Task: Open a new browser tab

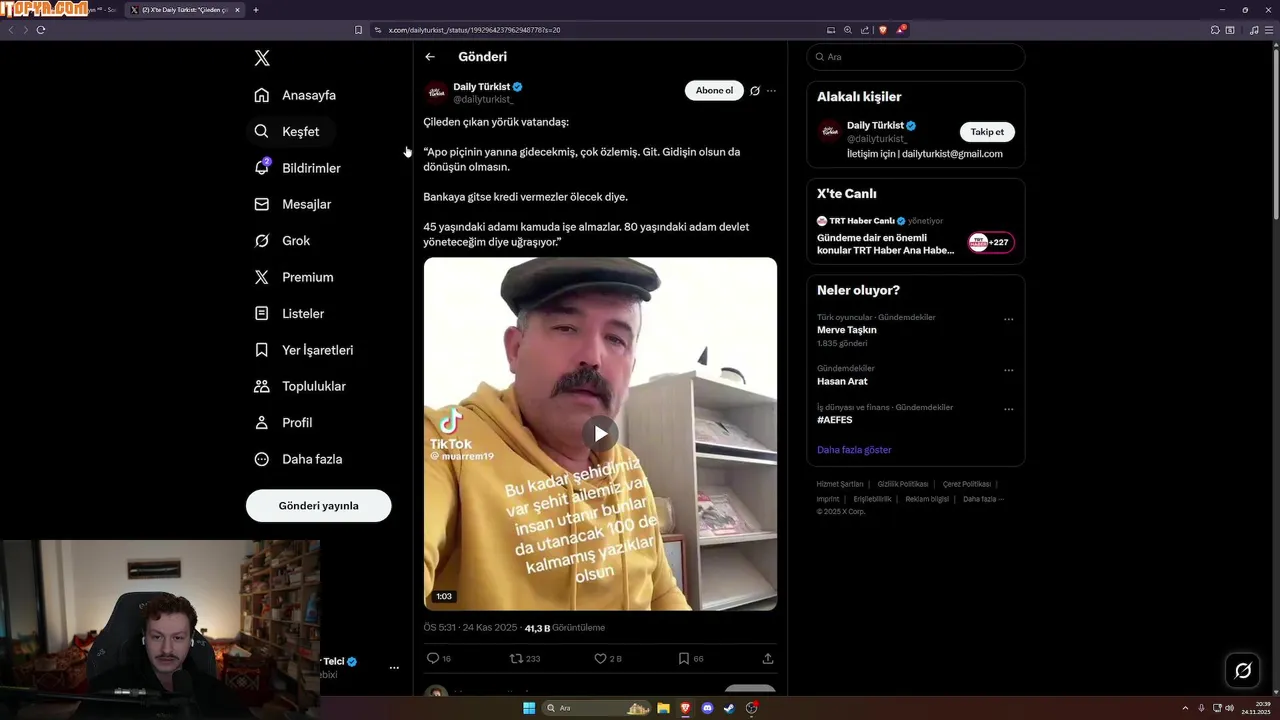Action: coord(256,10)
